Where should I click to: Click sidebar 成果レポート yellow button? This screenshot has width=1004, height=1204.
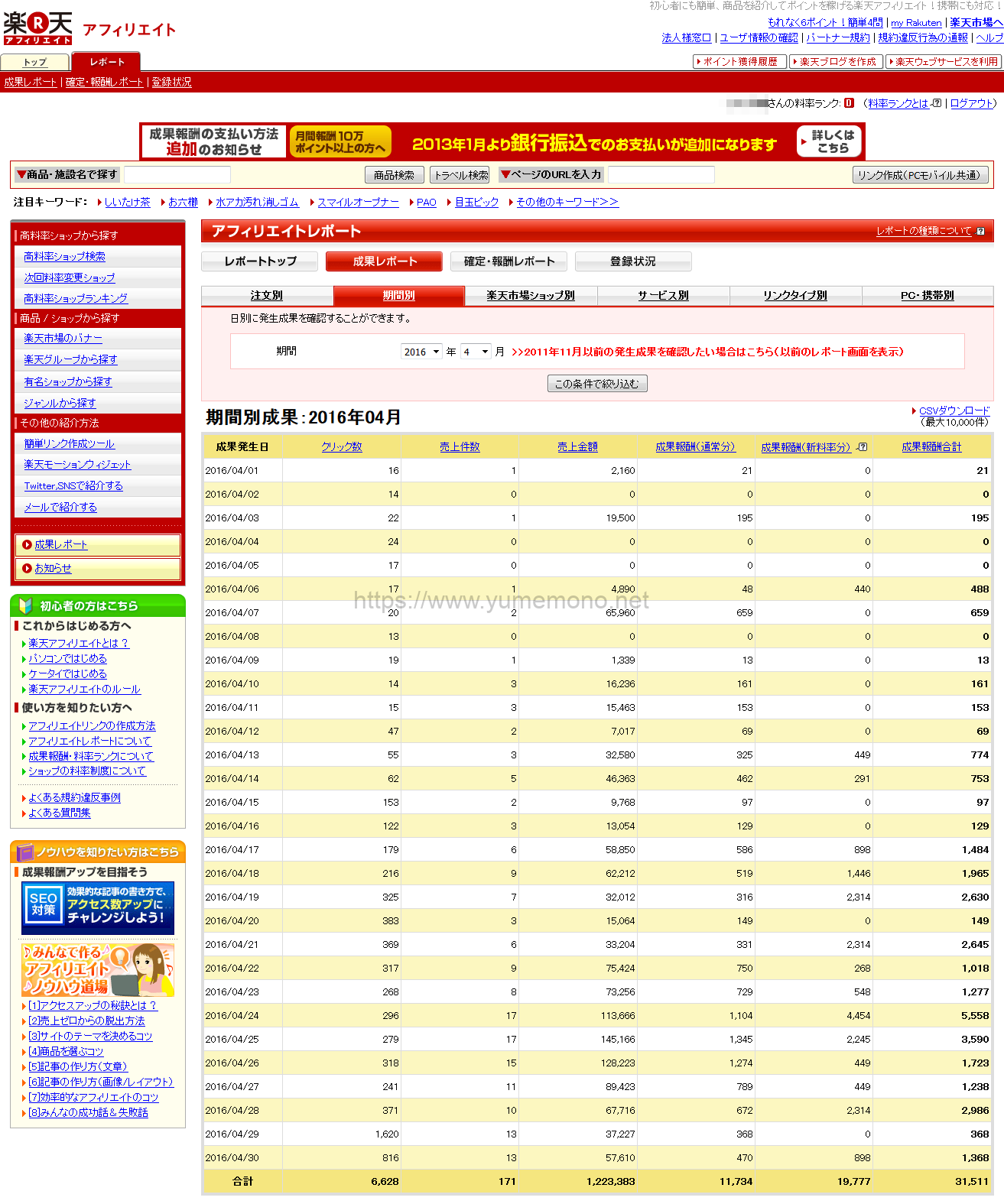[x=98, y=545]
